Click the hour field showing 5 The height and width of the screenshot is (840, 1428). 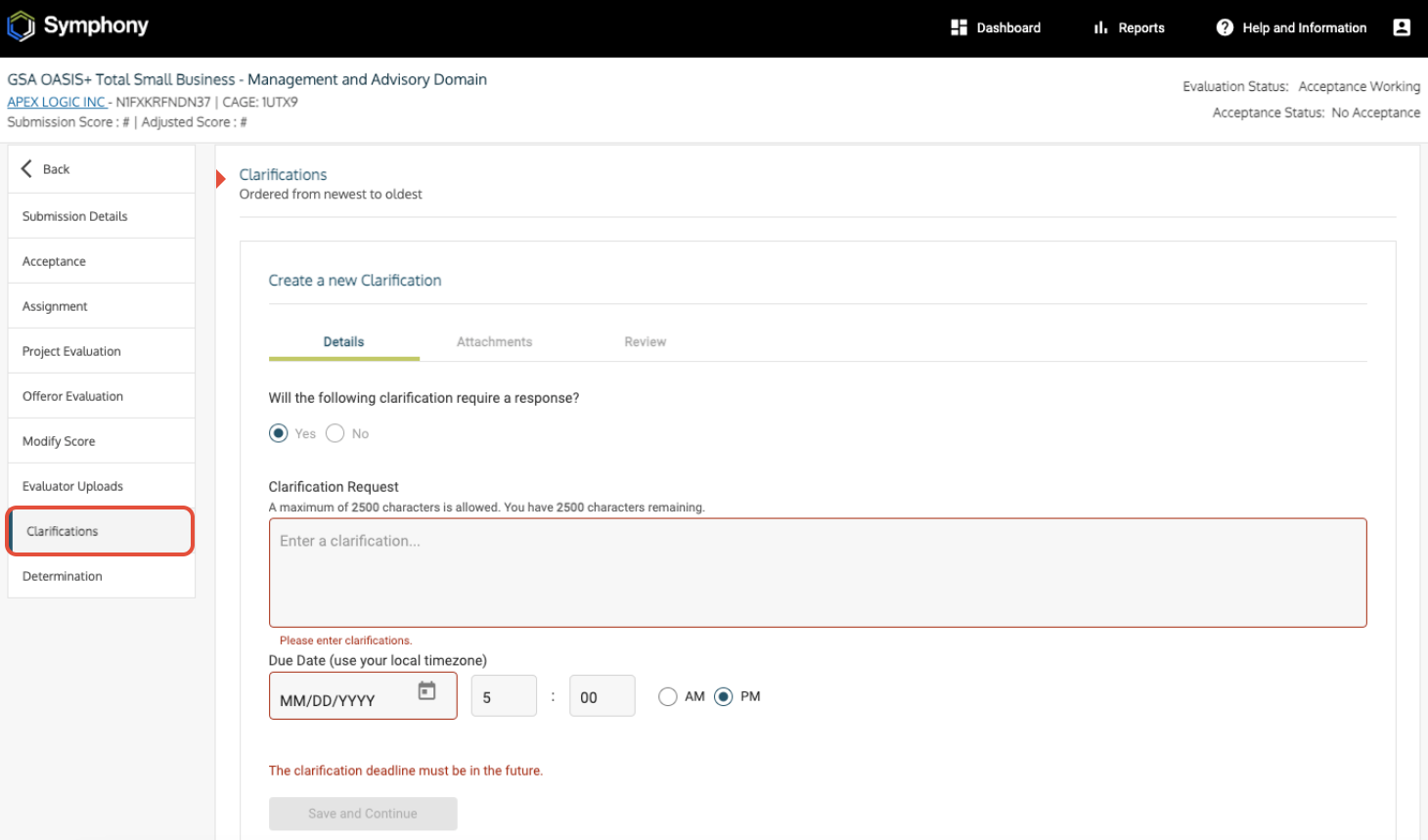(504, 696)
